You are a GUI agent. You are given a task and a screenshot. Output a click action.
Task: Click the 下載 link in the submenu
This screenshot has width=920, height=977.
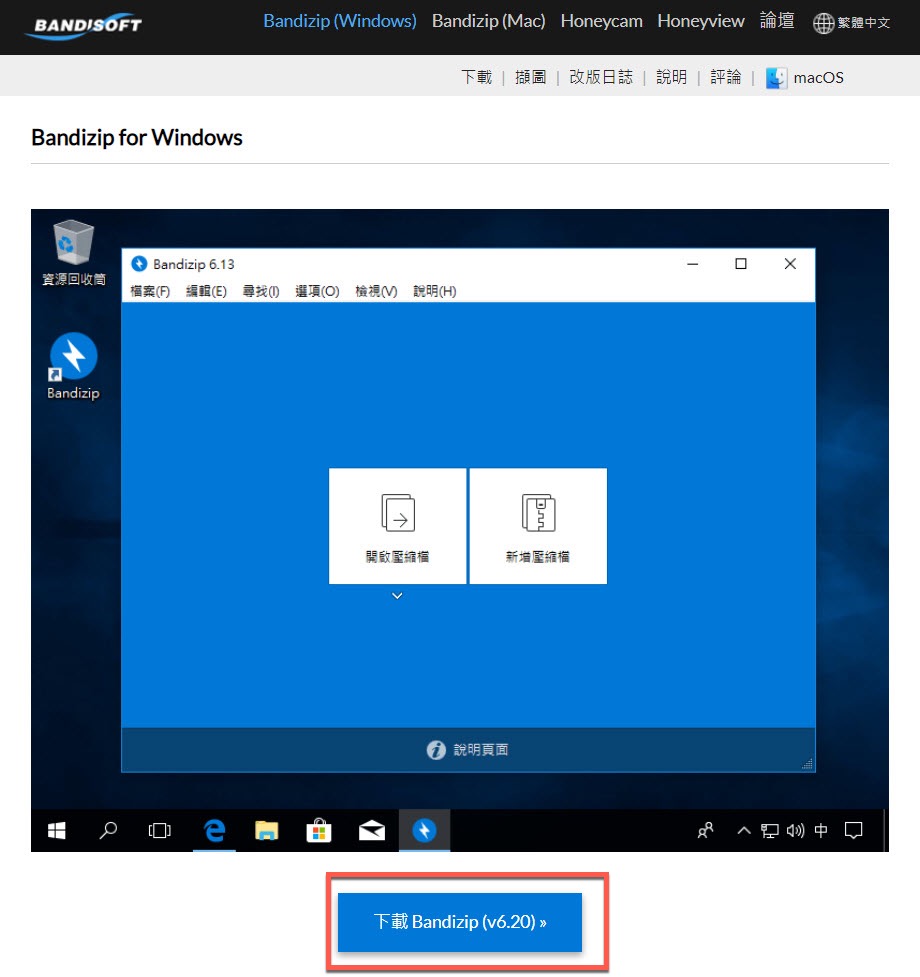(477, 77)
